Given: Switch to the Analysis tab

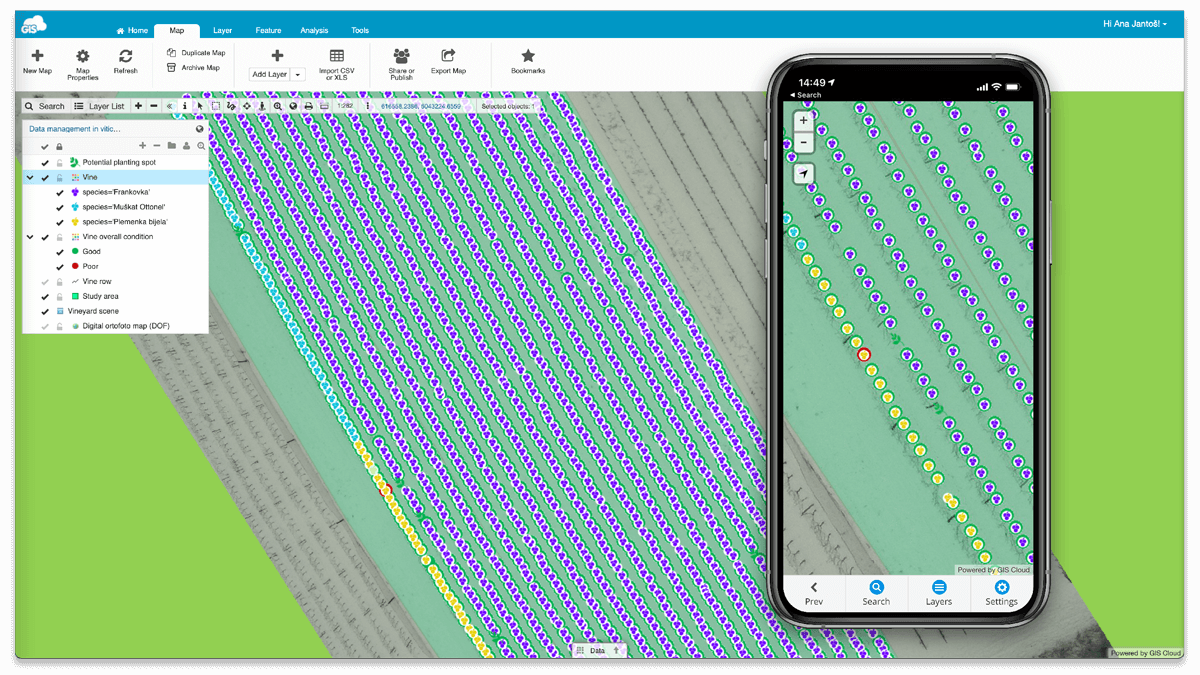Looking at the screenshot, I should click(314, 31).
